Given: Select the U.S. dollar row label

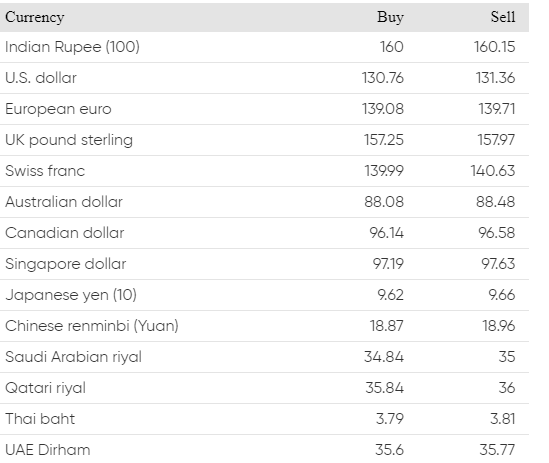Looking at the screenshot, I should [41, 78].
